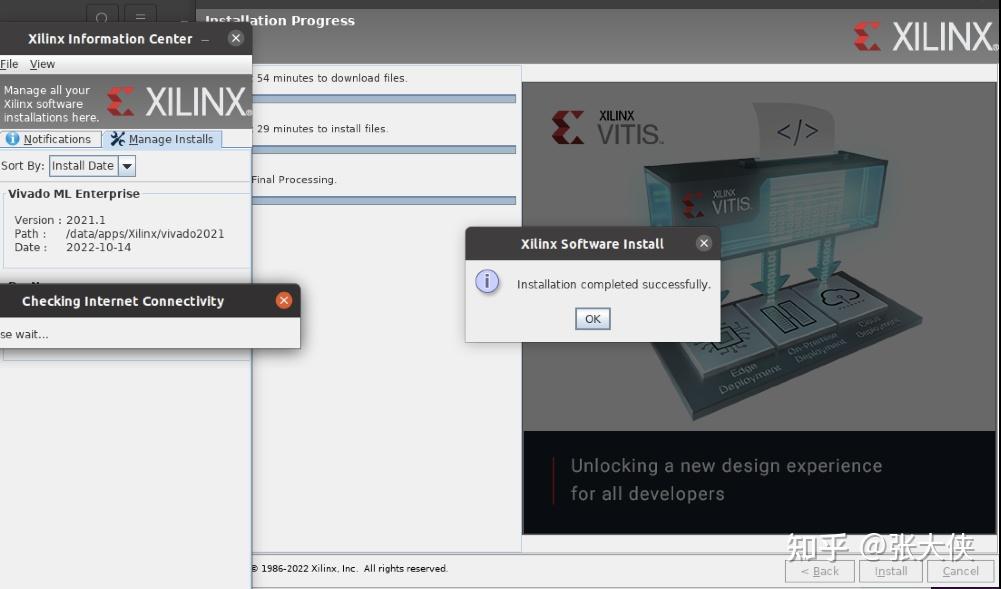Click the blue info icon in the install dialog
The width and height of the screenshot is (1001, 589).
pyautogui.click(x=487, y=283)
